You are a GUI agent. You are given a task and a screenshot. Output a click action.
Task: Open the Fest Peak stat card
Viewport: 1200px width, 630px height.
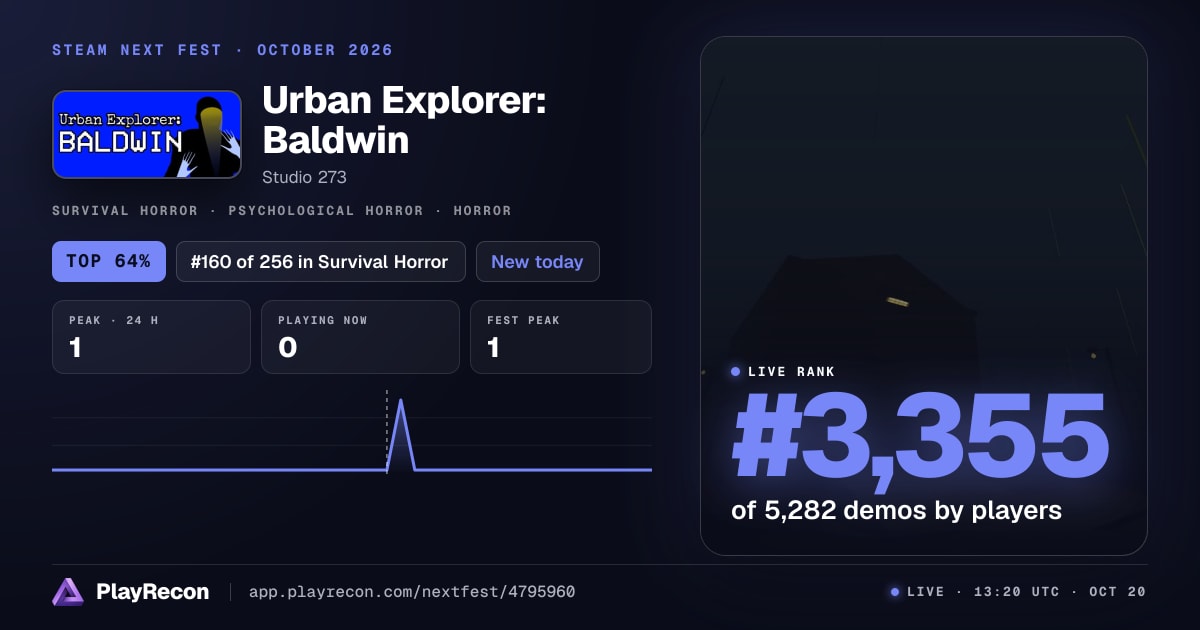pyautogui.click(x=561, y=337)
